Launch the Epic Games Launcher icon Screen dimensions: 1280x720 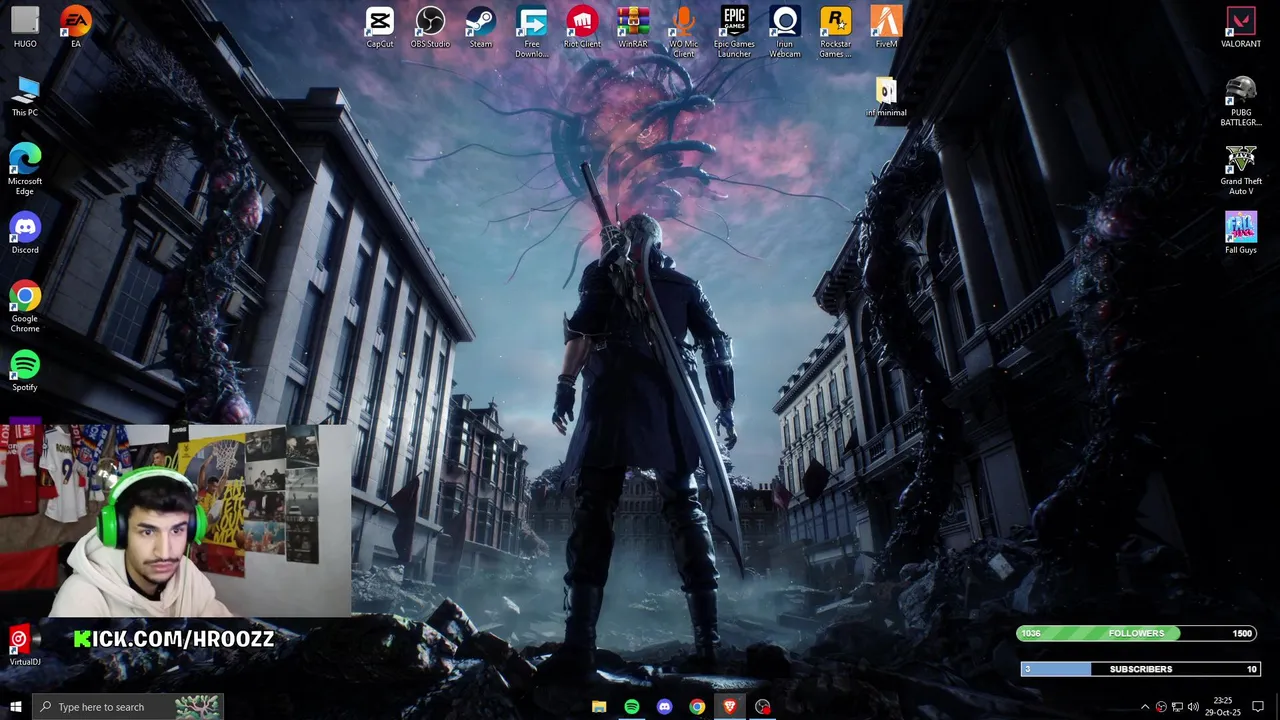click(734, 32)
